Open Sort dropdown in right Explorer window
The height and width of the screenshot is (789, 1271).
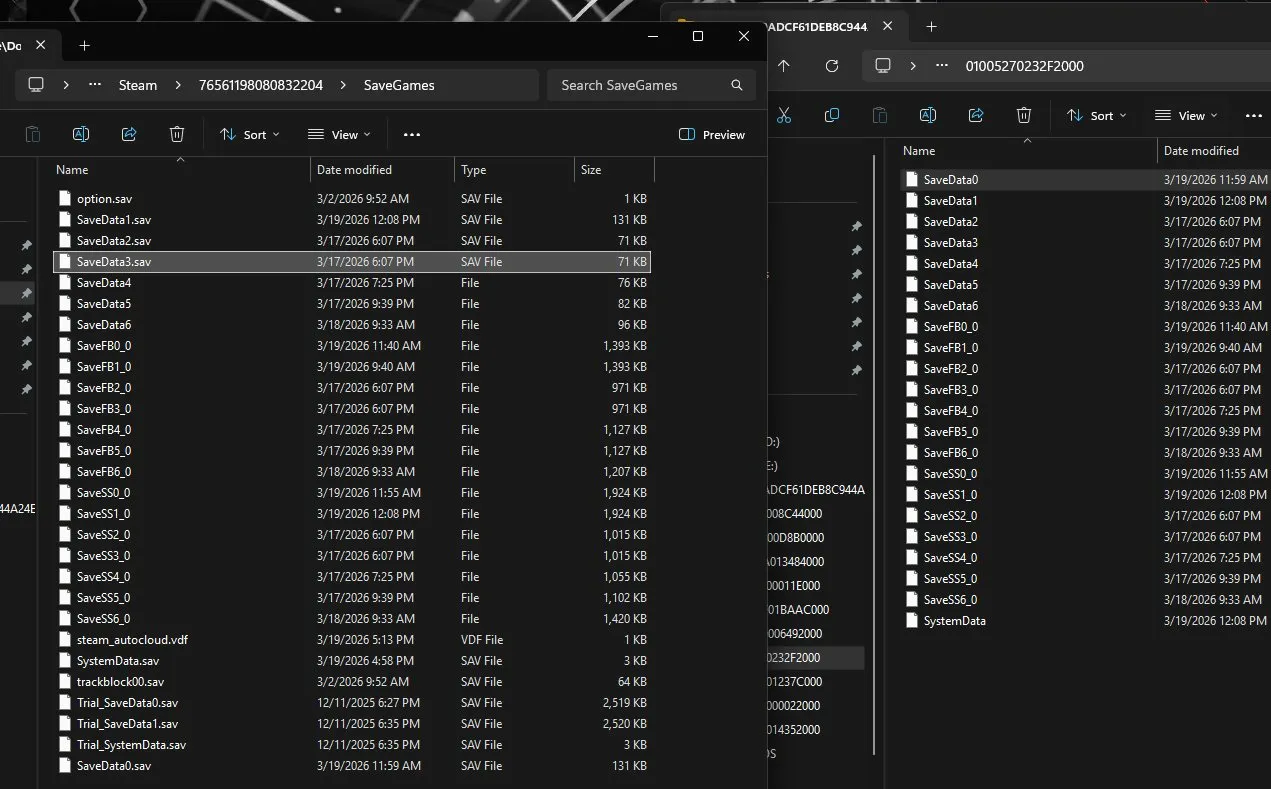coord(1097,115)
